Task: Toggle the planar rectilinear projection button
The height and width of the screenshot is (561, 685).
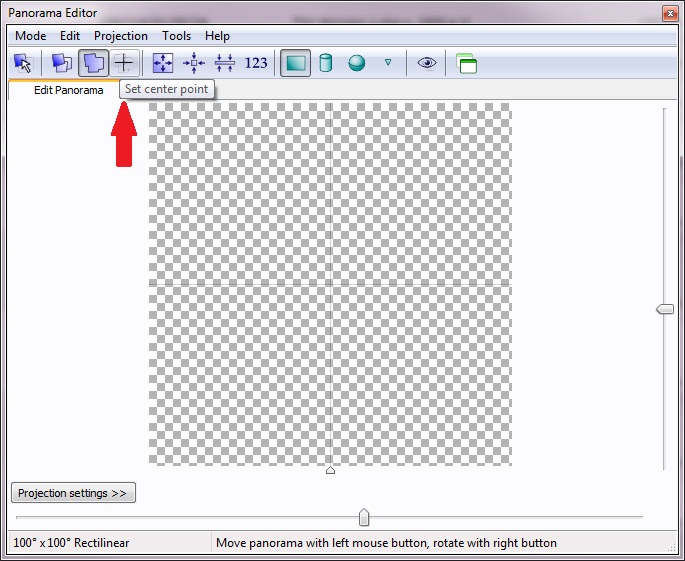Action: pos(295,63)
